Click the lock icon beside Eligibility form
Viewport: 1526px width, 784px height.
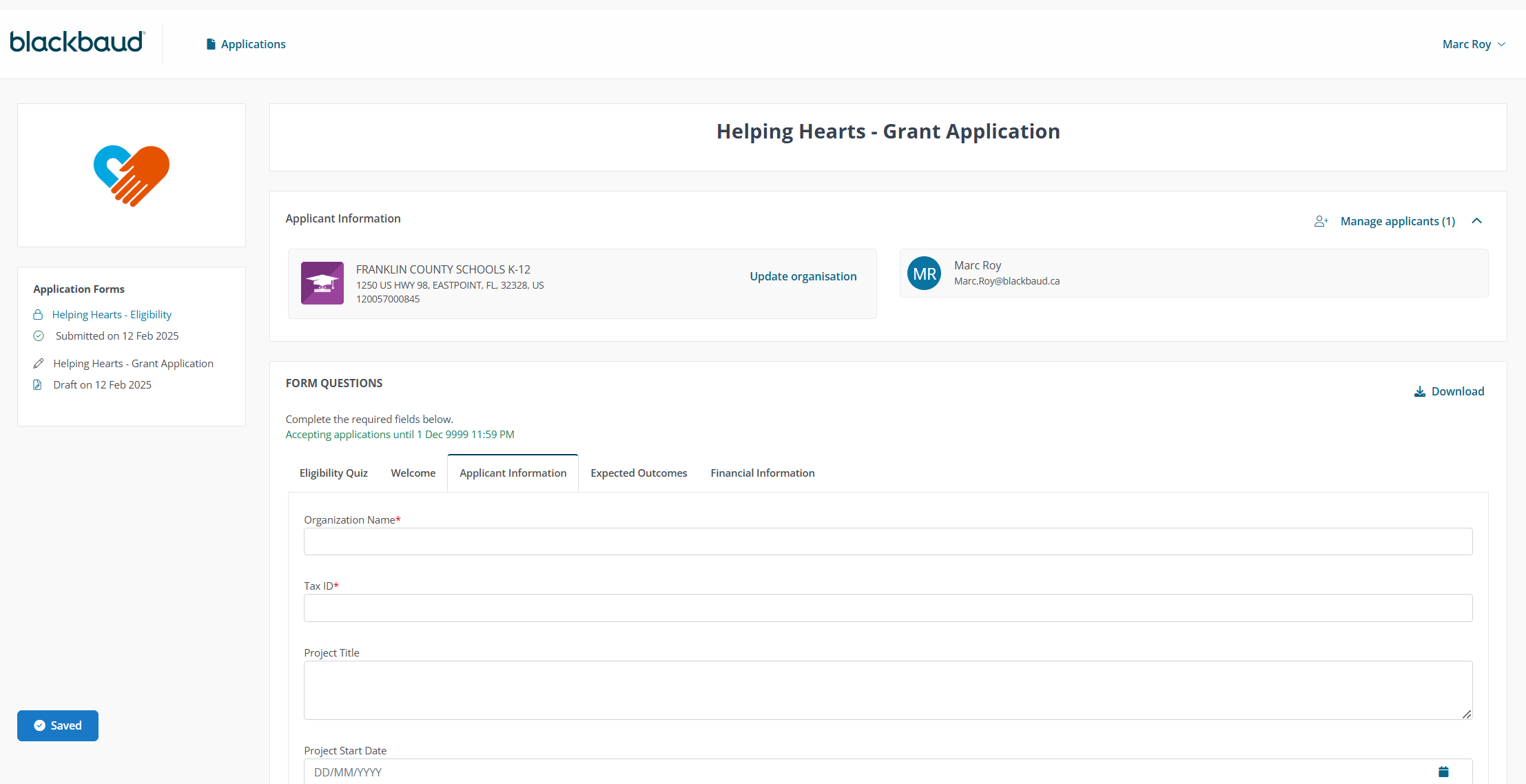pyautogui.click(x=38, y=315)
